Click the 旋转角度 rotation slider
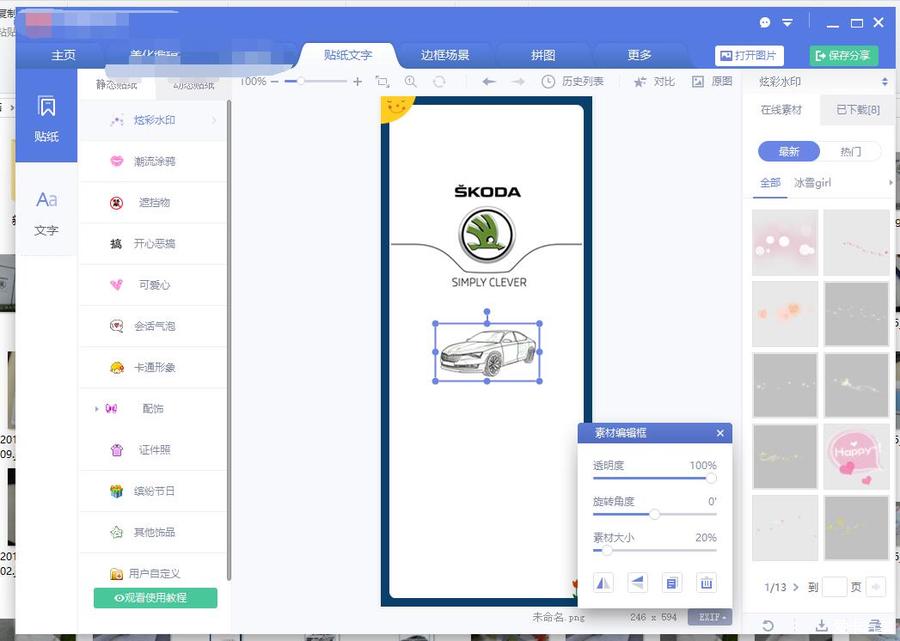This screenshot has height=641, width=900. 654,514
